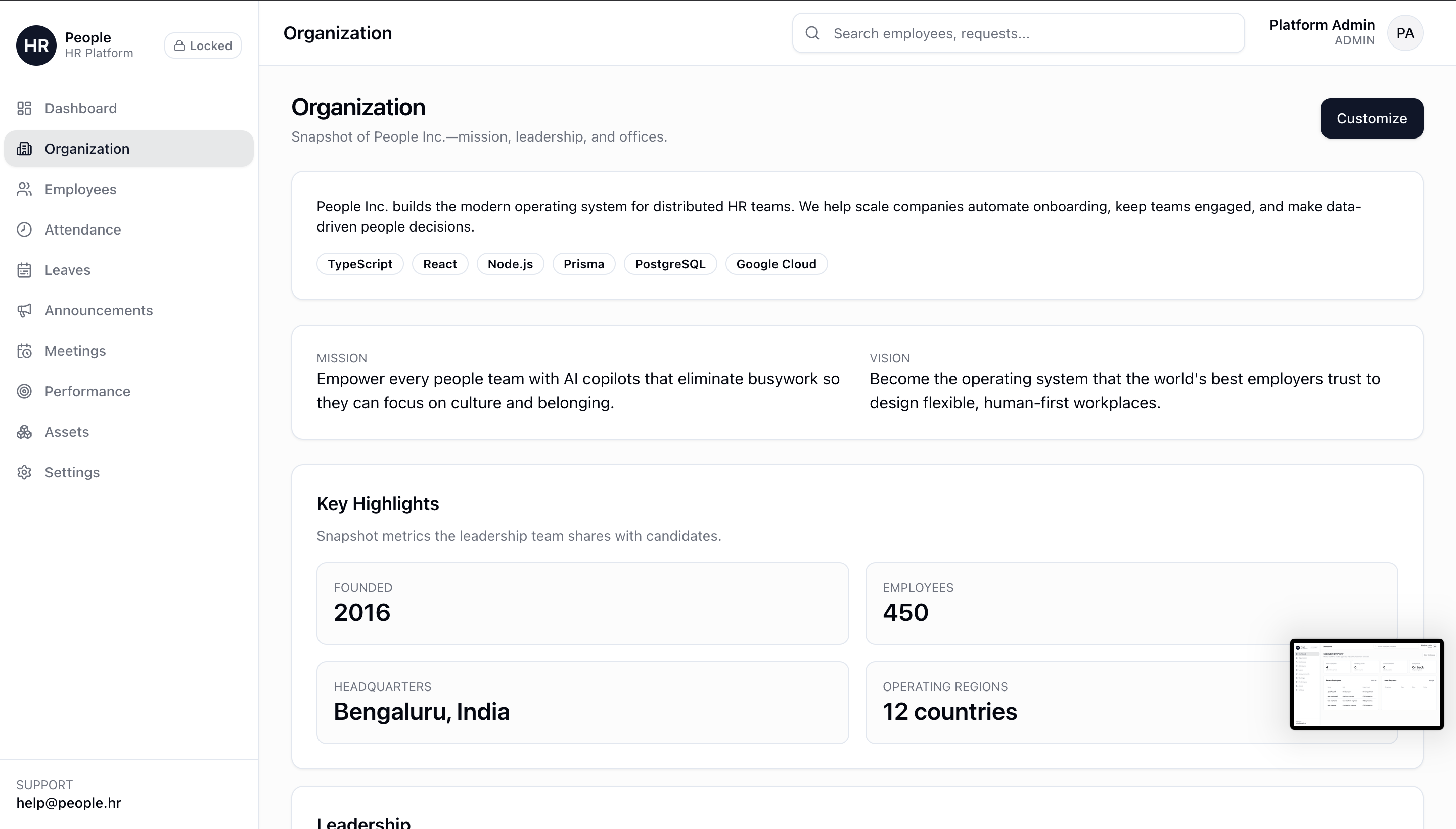This screenshot has height=829, width=1456.
Task: Click the Settings gear icon
Action: [x=24, y=472]
